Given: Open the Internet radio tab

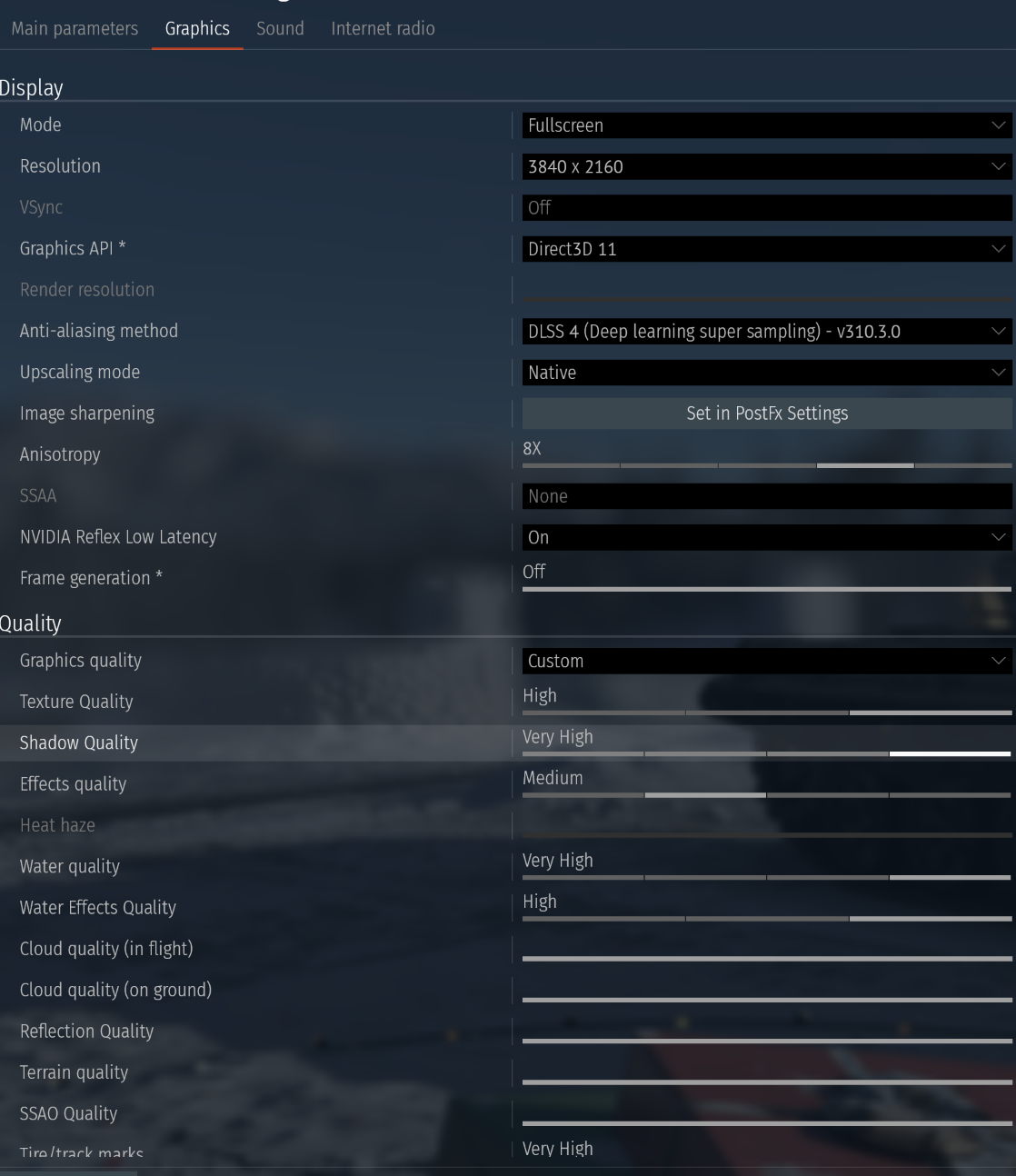Looking at the screenshot, I should [383, 28].
